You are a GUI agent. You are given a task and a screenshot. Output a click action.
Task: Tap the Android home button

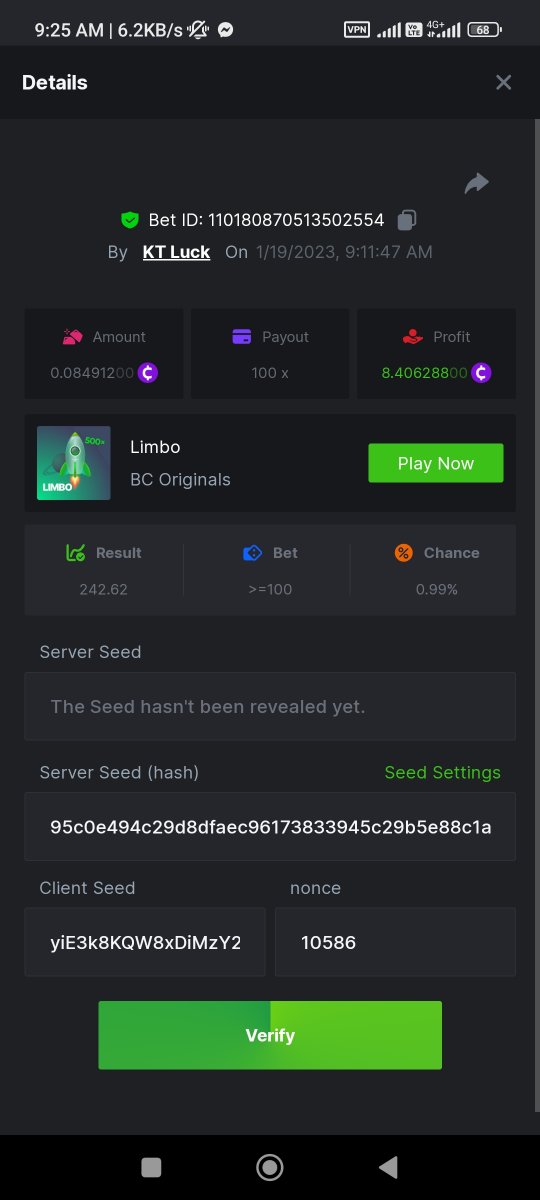(269, 1167)
